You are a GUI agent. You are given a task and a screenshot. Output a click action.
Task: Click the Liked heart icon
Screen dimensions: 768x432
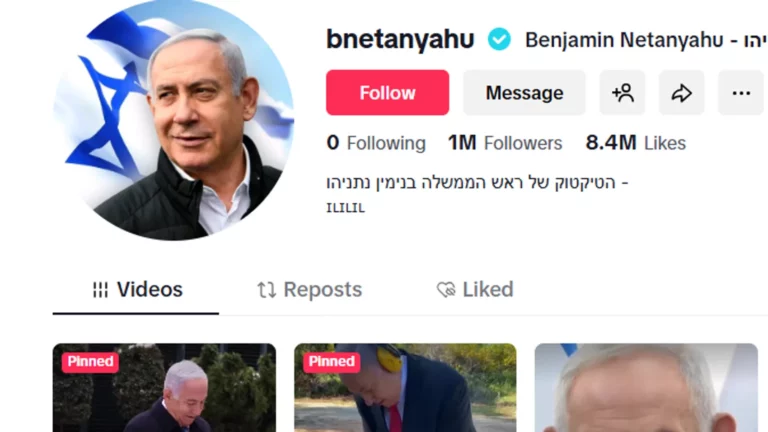click(x=446, y=290)
